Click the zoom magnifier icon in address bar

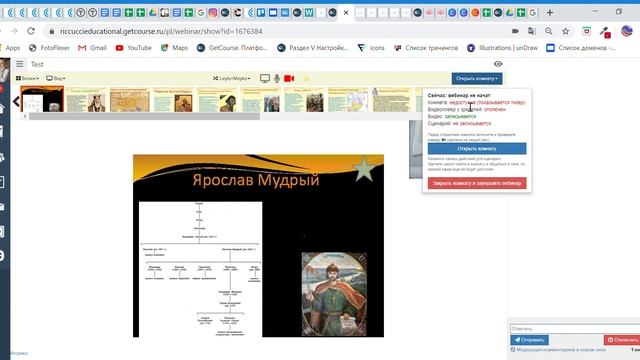(549, 31)
